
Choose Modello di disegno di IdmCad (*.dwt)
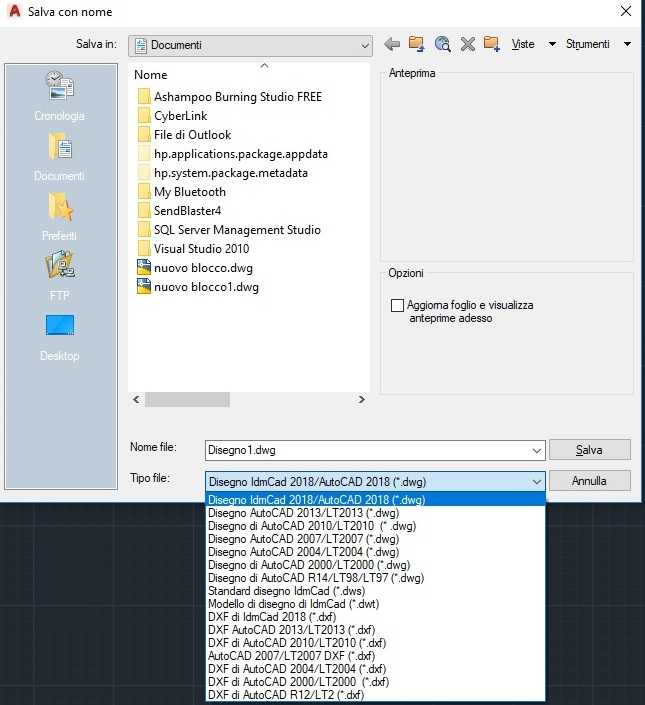375,604
